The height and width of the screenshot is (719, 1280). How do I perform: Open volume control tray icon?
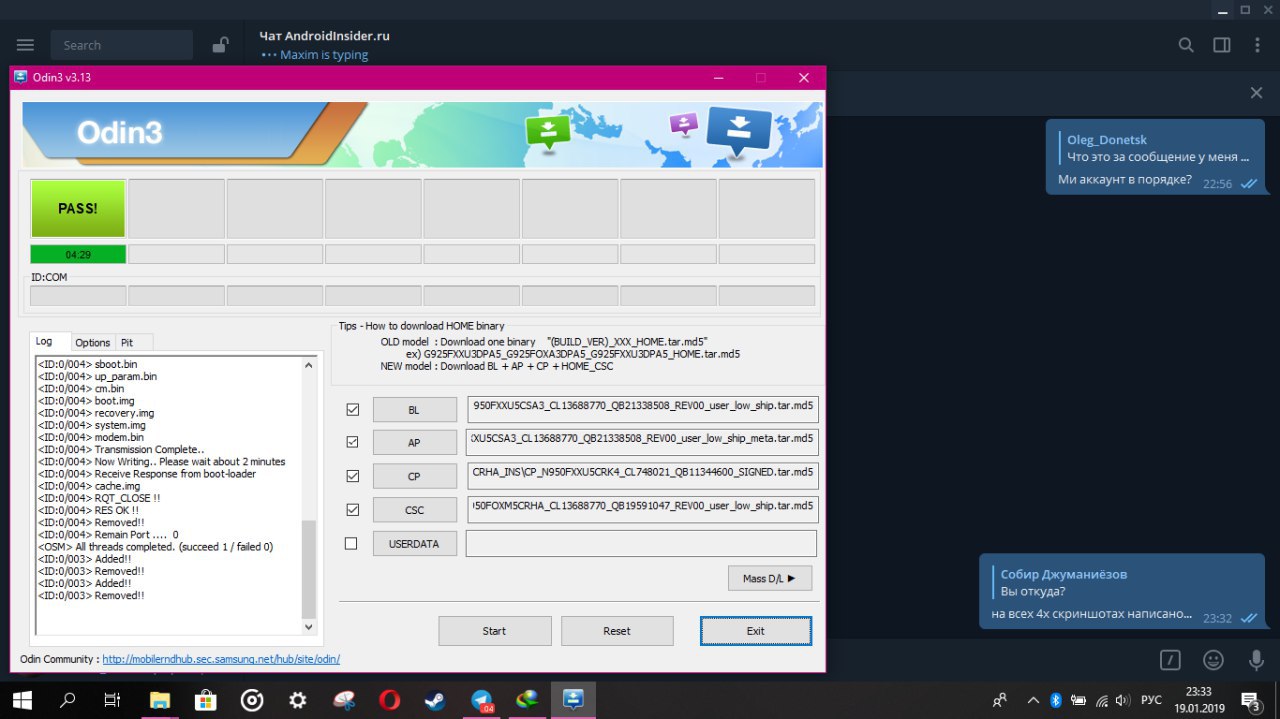coord(1124,700)
